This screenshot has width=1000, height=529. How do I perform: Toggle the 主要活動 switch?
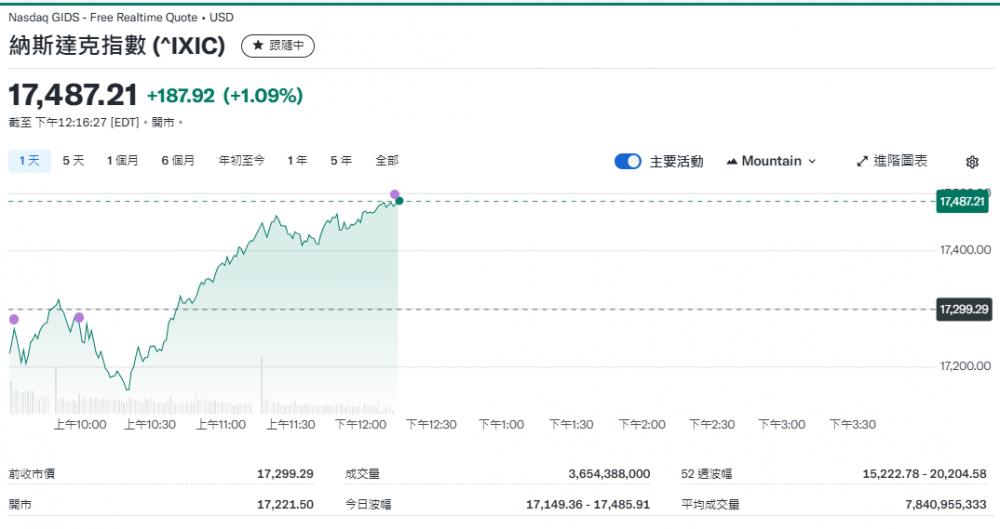(x=628, y=161)
